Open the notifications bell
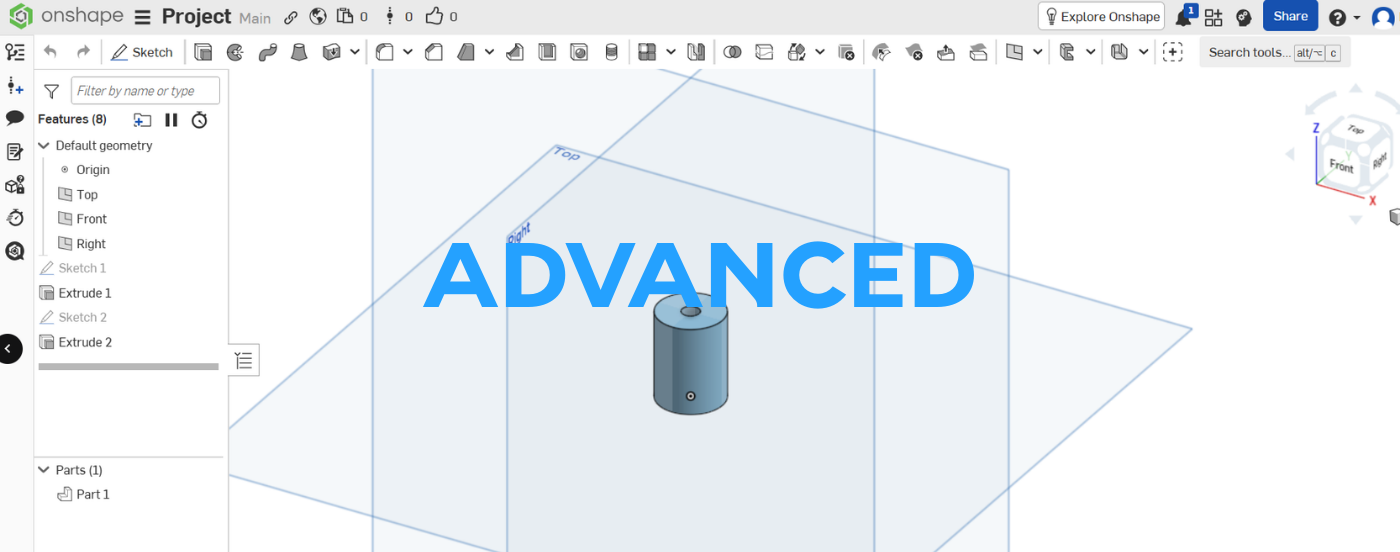 [x=1183, y=17]
